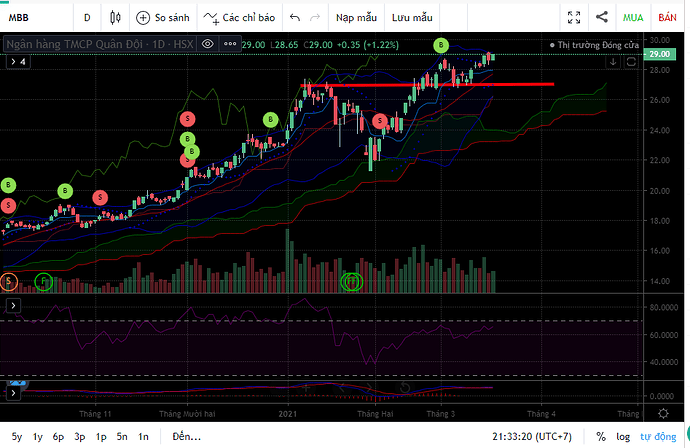
Task: Click the green F event icon on volume pane
Action: tap(44, 282)
